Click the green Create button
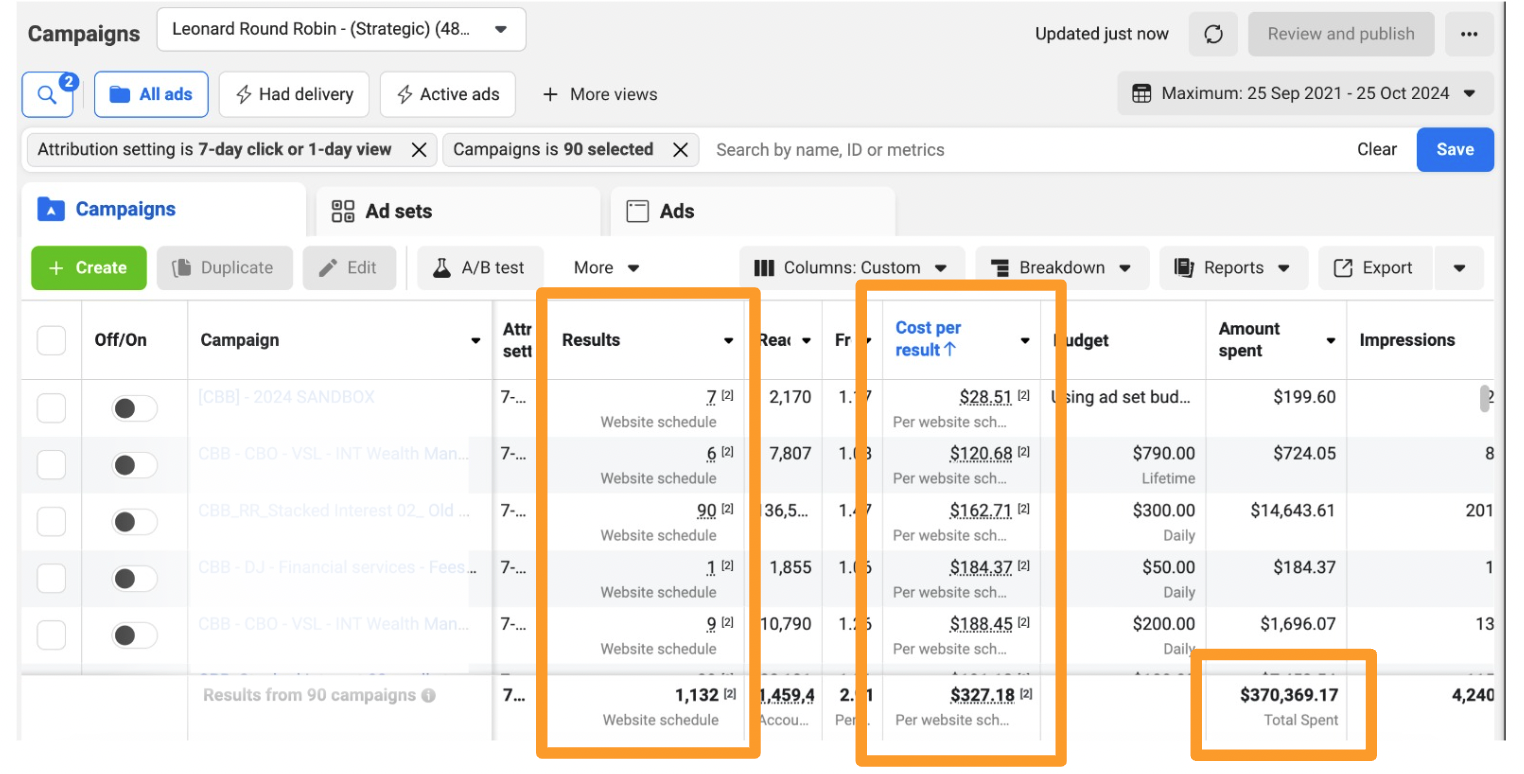1524x774 pixels. pyautogui.click(x=89, y=268)
